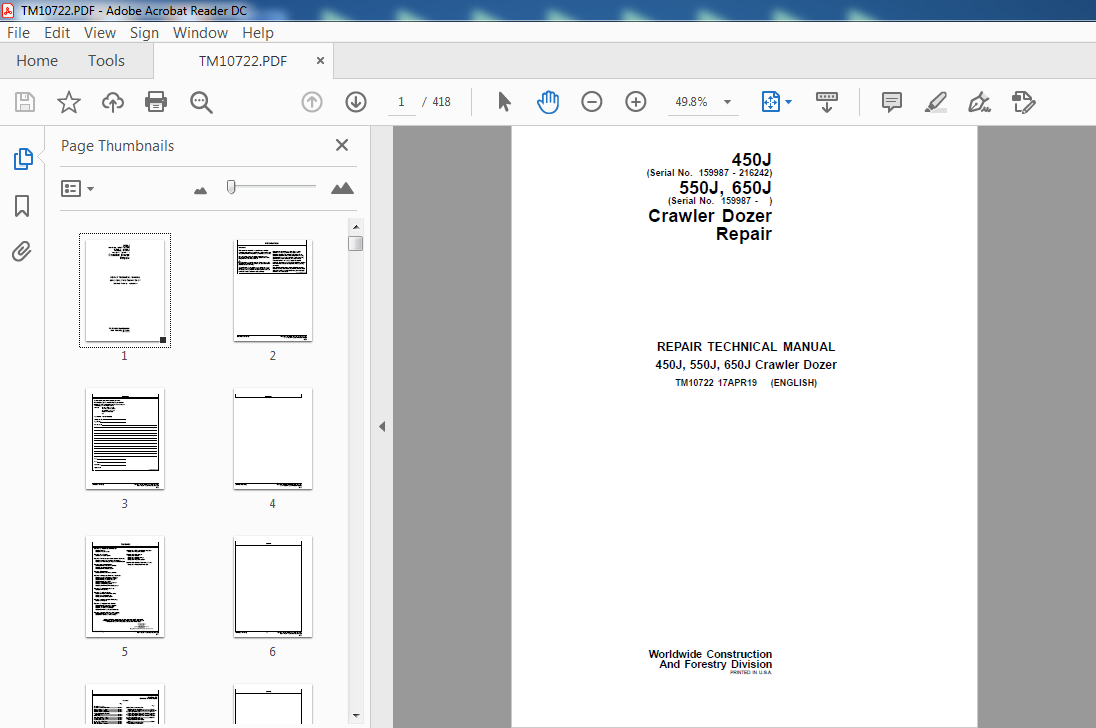Viewport: 1096px width, 728px height.
Task: Switch to the Tools tab
Action: point(106,61)
